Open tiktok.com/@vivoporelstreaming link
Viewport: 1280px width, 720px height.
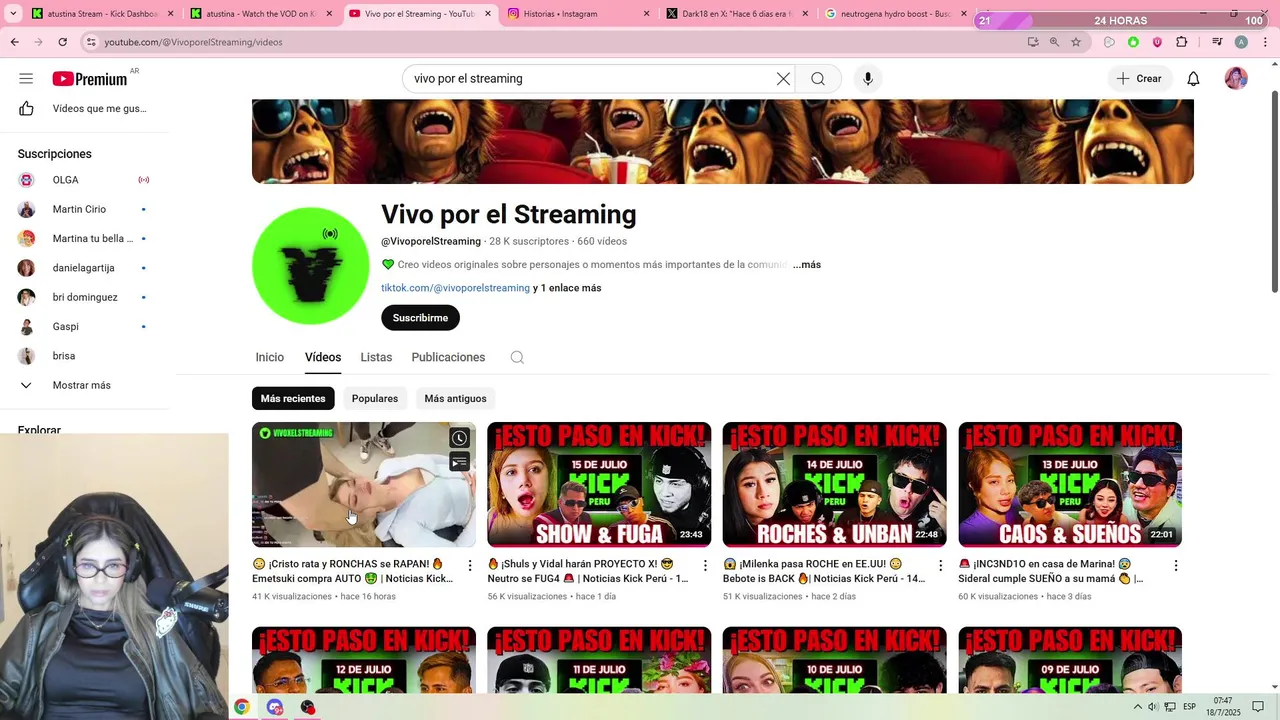tap(455, 288)
